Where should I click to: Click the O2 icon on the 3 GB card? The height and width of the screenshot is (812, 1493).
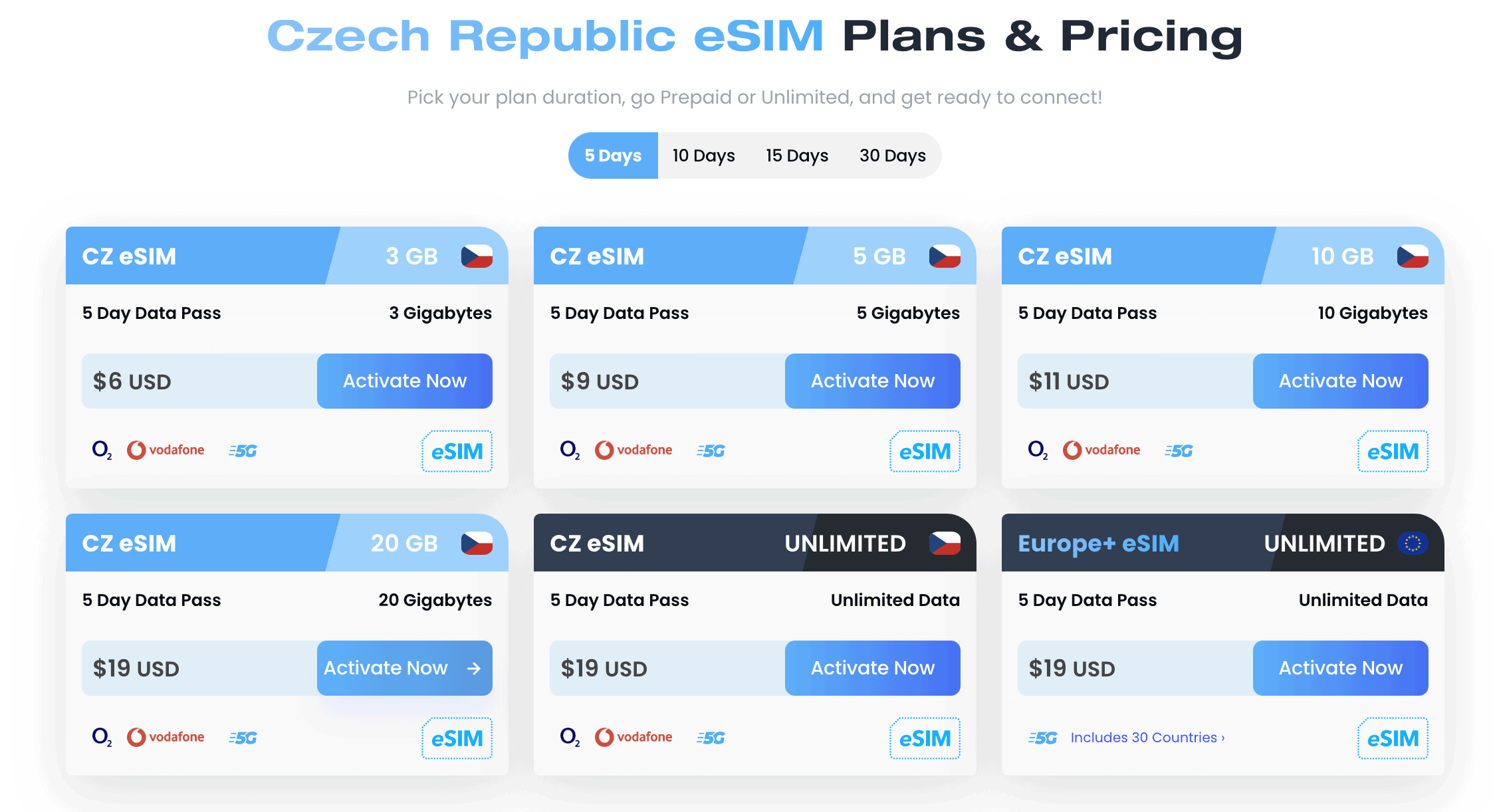point(101,451)
